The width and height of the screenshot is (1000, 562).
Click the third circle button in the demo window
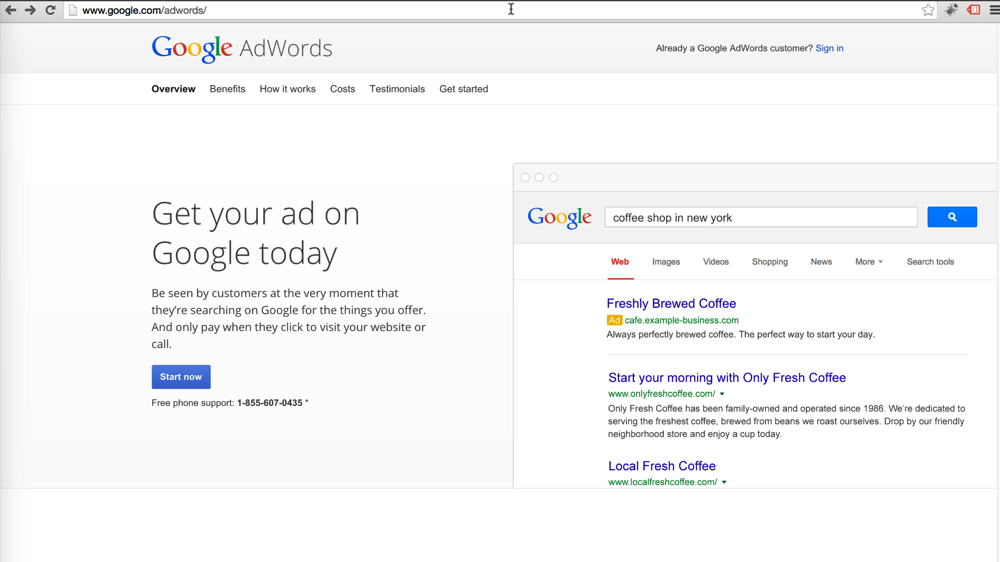(554, 177)
